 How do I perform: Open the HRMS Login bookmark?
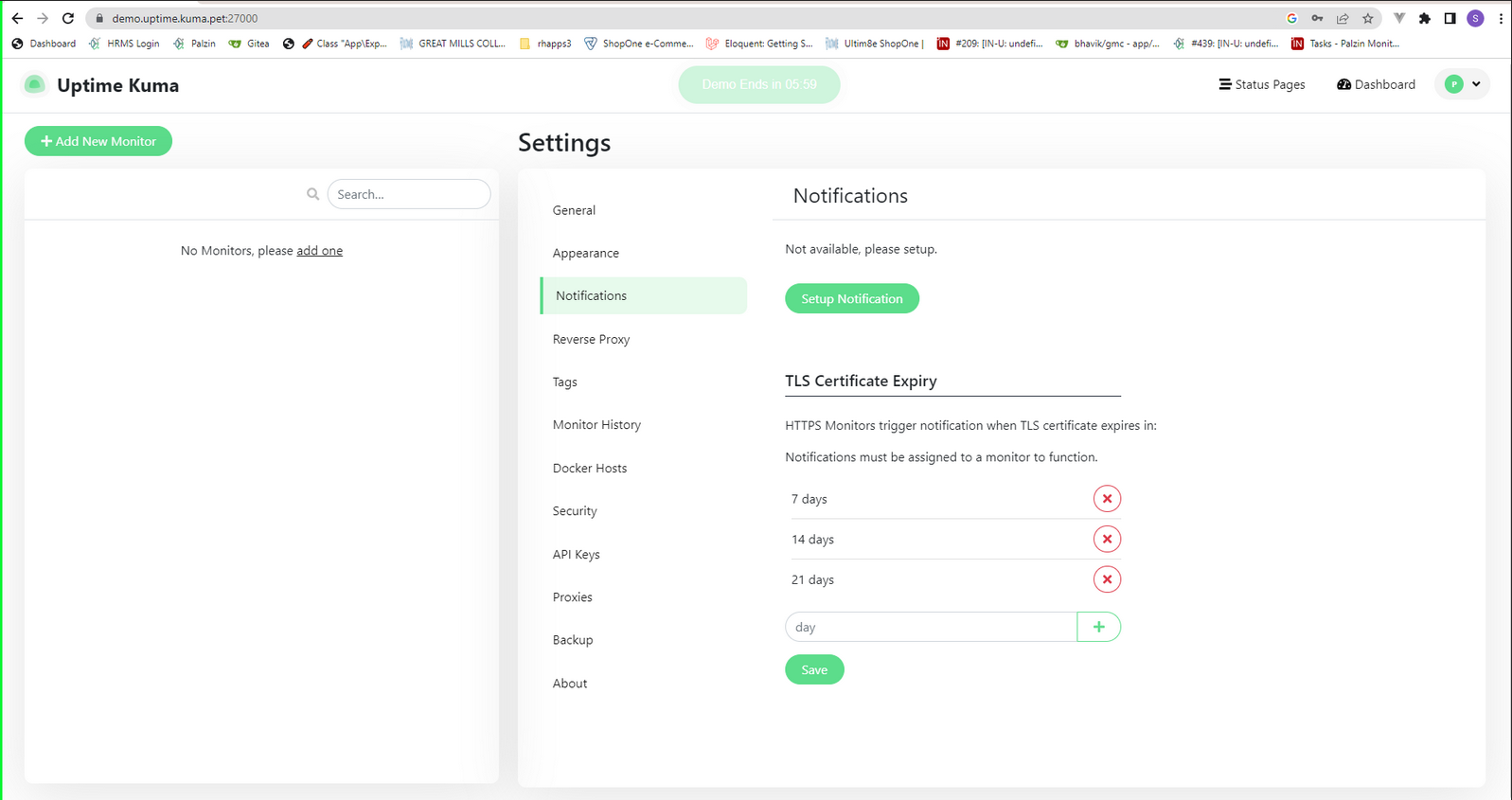tap(124, 44)
